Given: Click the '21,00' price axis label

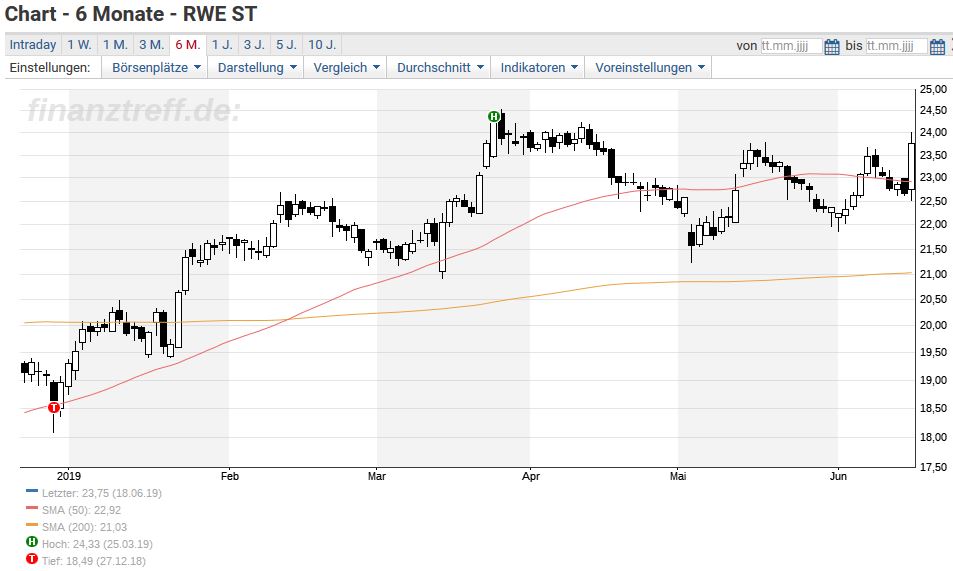Looking at the screenshot, I should click(x=933, y=274).
